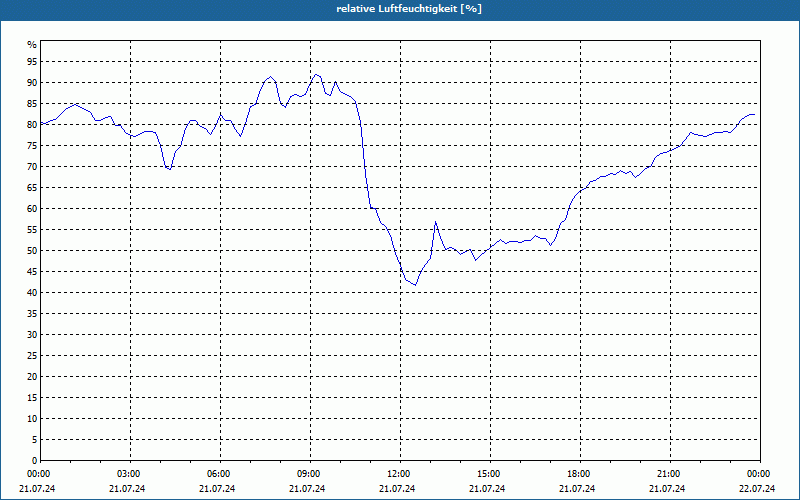800x500 pixels.
Task: Click the 21.07.24 date under 03:00
Action: tap(127, 489)
